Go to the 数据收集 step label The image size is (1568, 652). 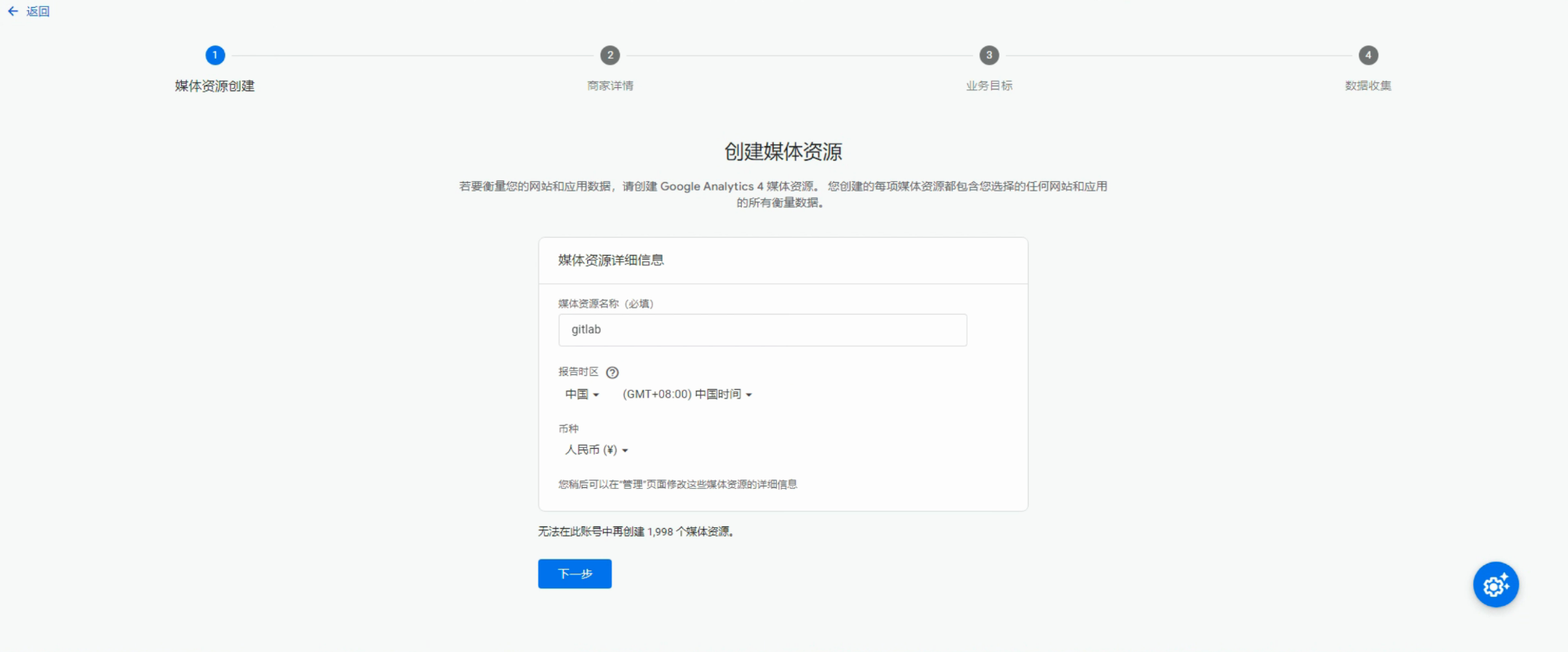1368,86
